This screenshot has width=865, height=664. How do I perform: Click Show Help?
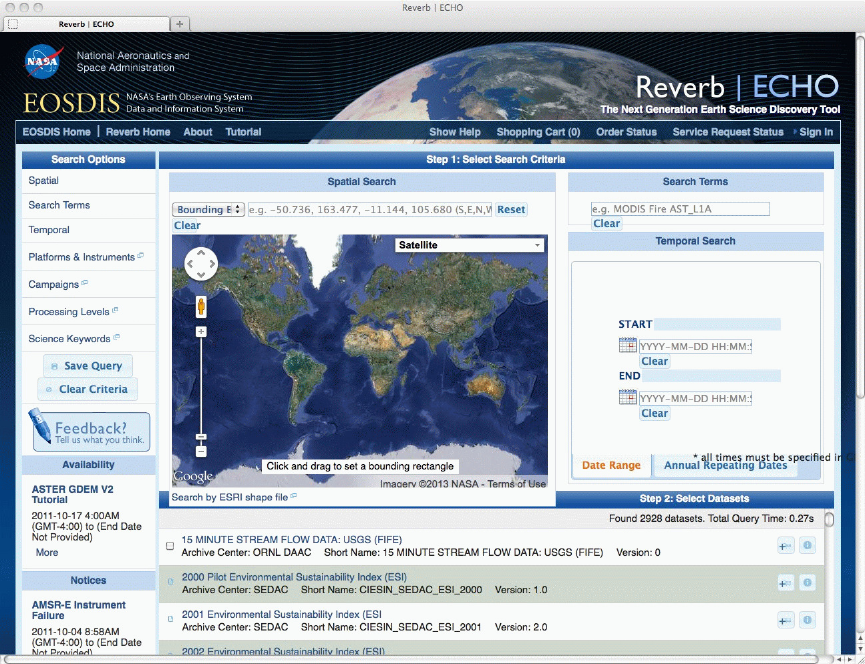click(455, 132)
